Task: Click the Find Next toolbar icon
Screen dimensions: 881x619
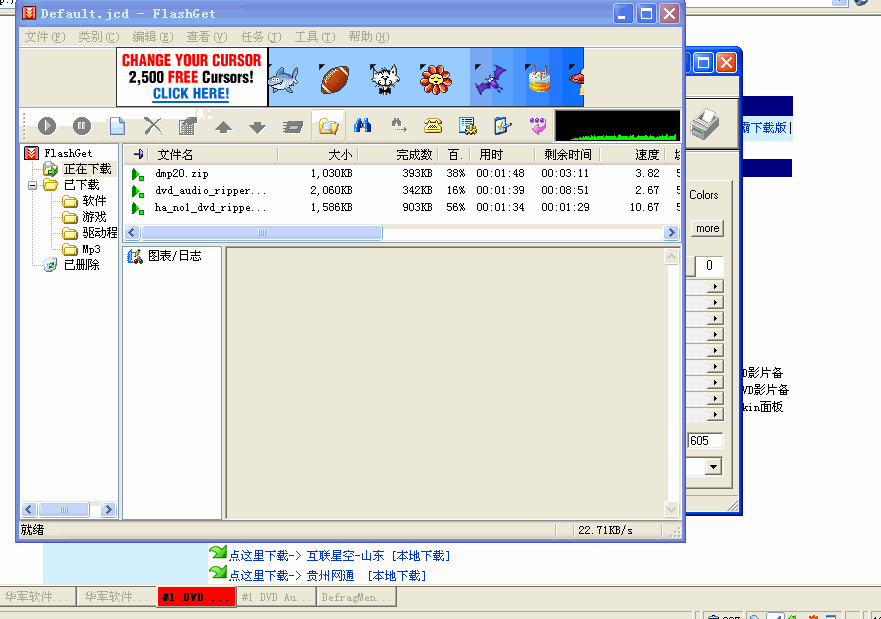Action: coord(398,125)
